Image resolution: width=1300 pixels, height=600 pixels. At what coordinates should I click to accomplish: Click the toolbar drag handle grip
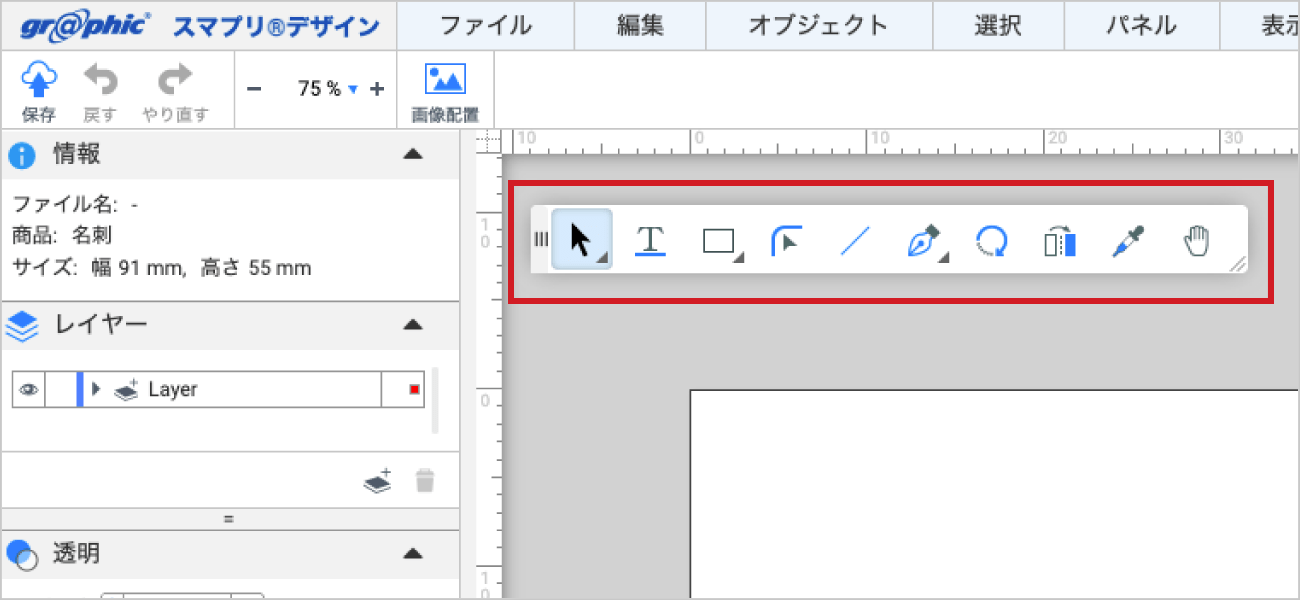click(540, 240)
